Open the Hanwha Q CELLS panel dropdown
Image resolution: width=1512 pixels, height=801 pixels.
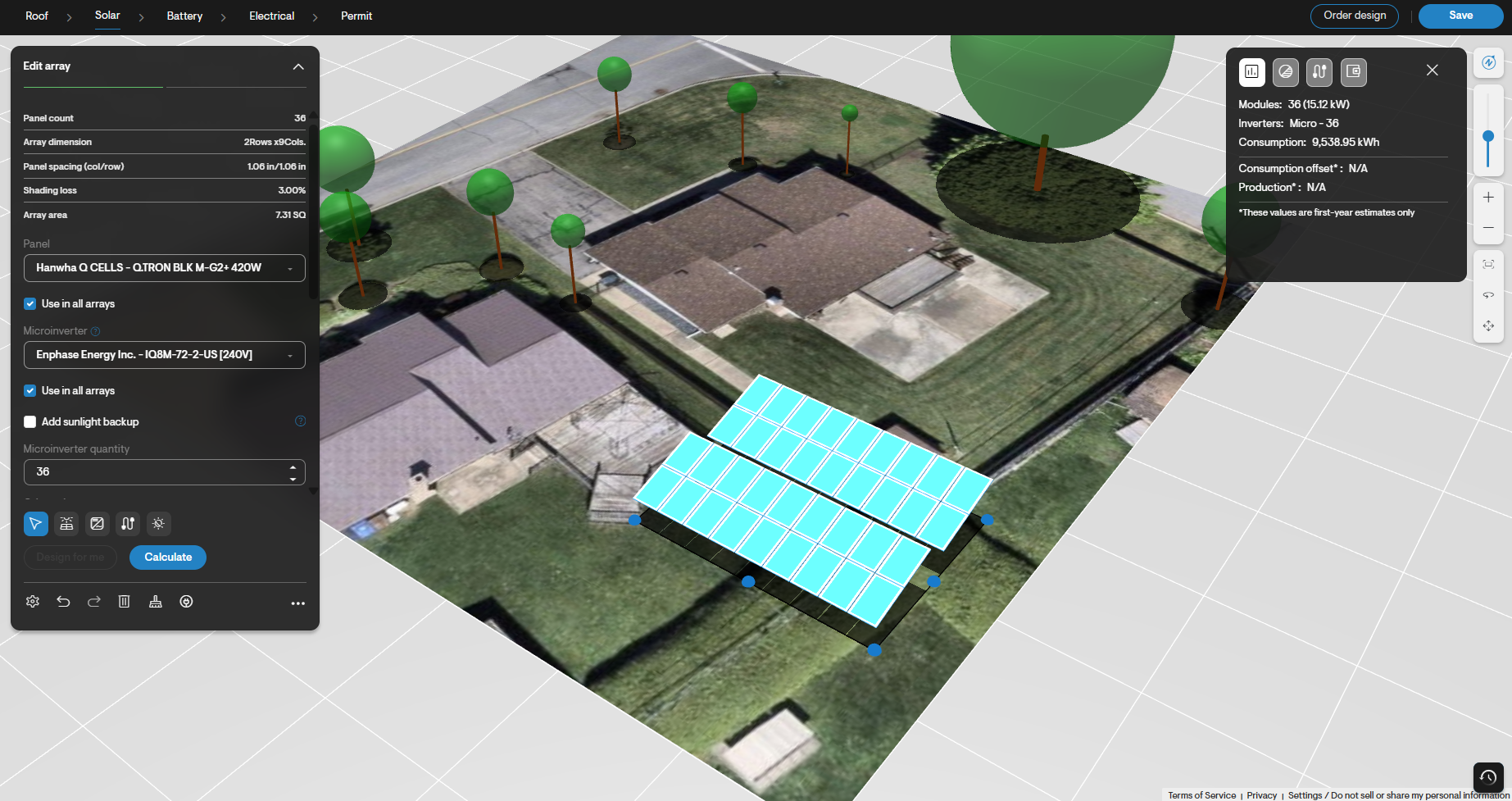tap(165, 268)
